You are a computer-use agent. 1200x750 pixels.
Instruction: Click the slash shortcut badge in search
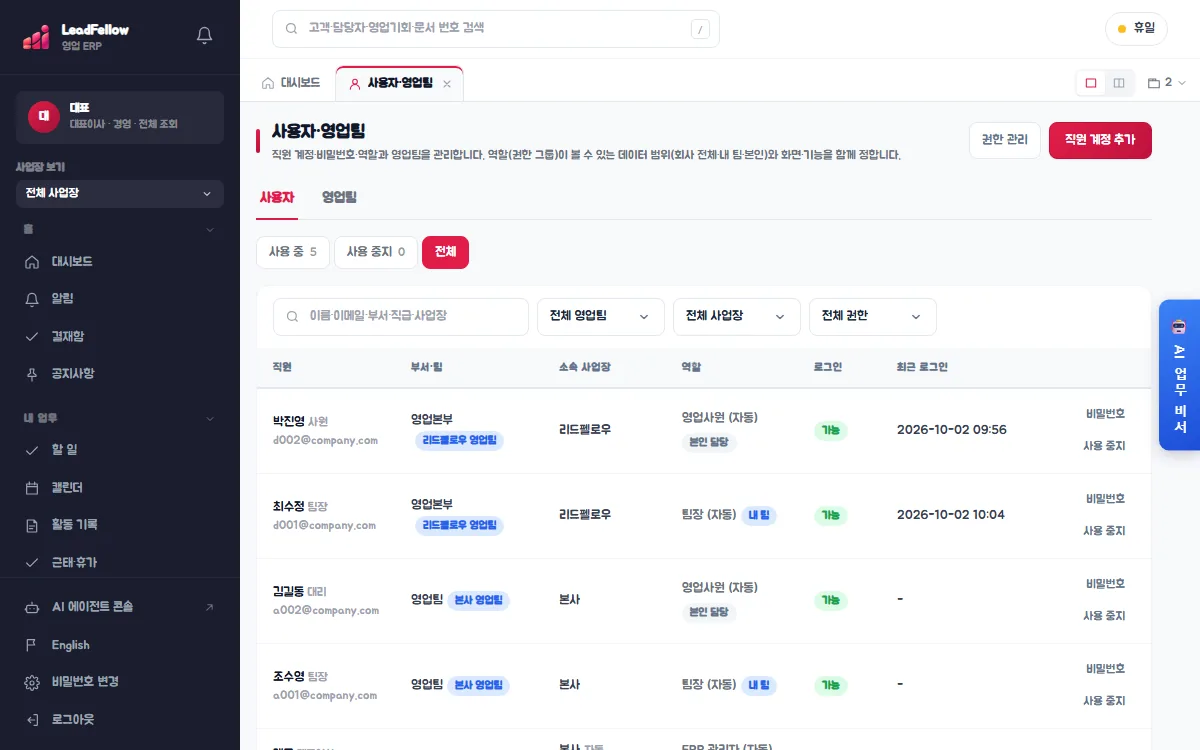coord(700,29)
